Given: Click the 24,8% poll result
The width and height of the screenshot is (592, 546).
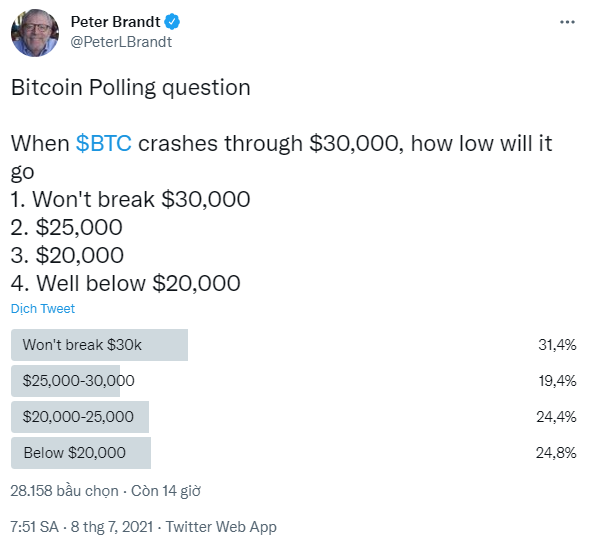Looking at the screenshot, I should pyautogui.click(x=556, y=453).
